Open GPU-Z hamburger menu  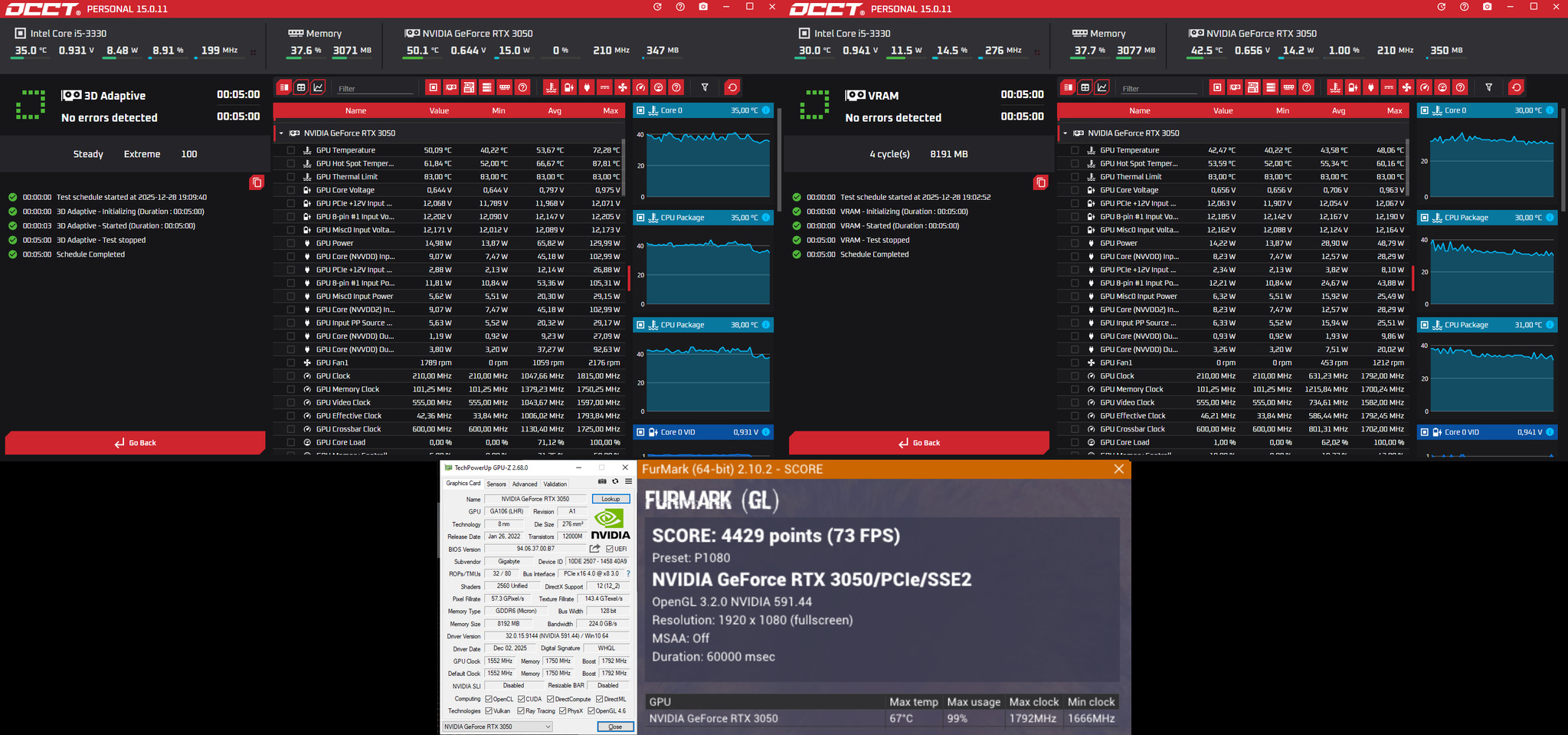[x=628, y=481]
